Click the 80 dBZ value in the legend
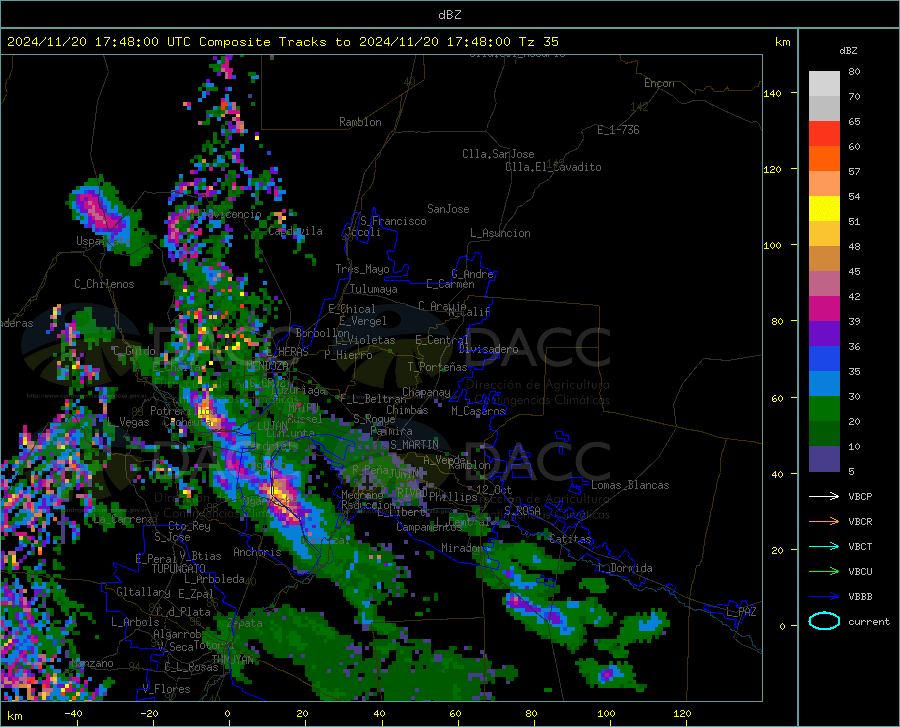The width and height of the screenshot is (900, 727). 854,71
